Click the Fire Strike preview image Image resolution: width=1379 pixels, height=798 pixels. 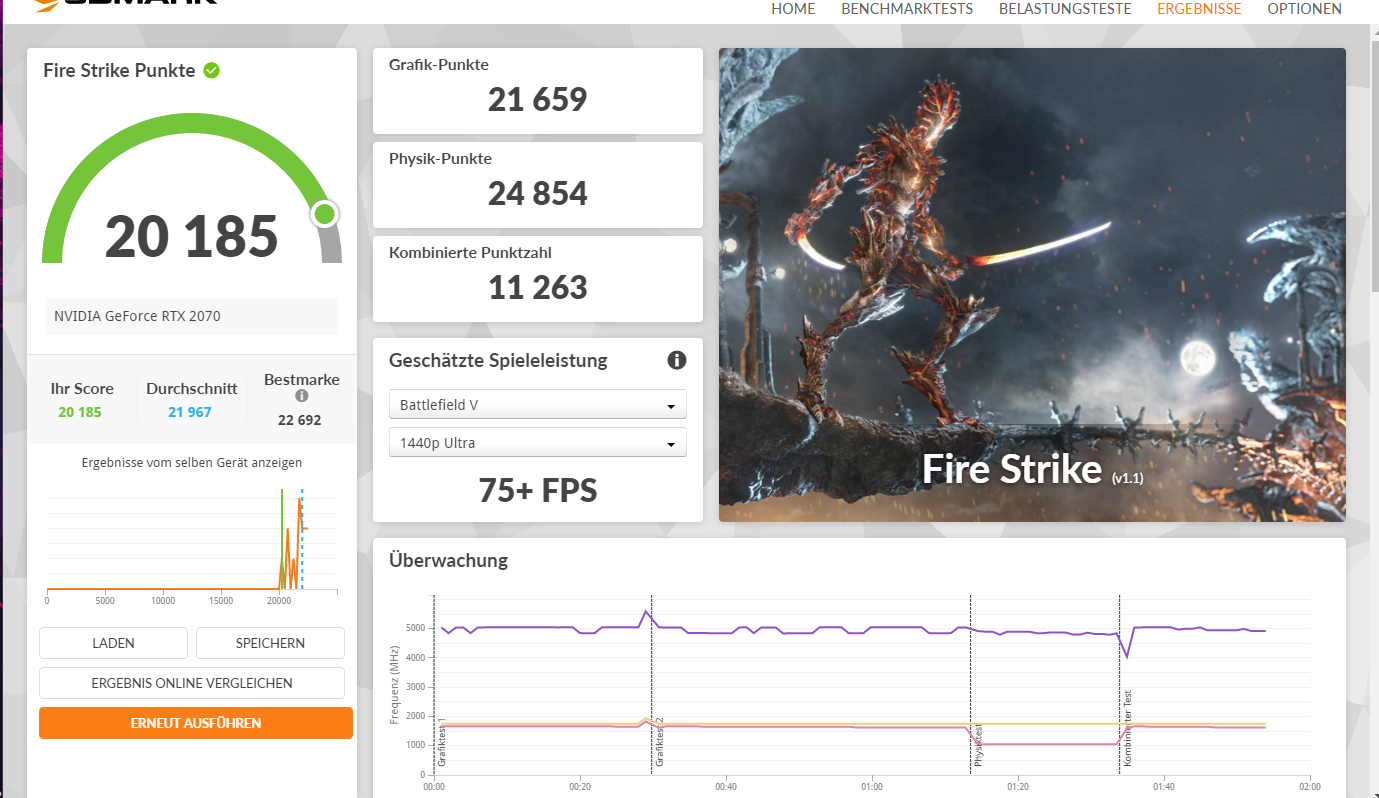point(1031,284)
